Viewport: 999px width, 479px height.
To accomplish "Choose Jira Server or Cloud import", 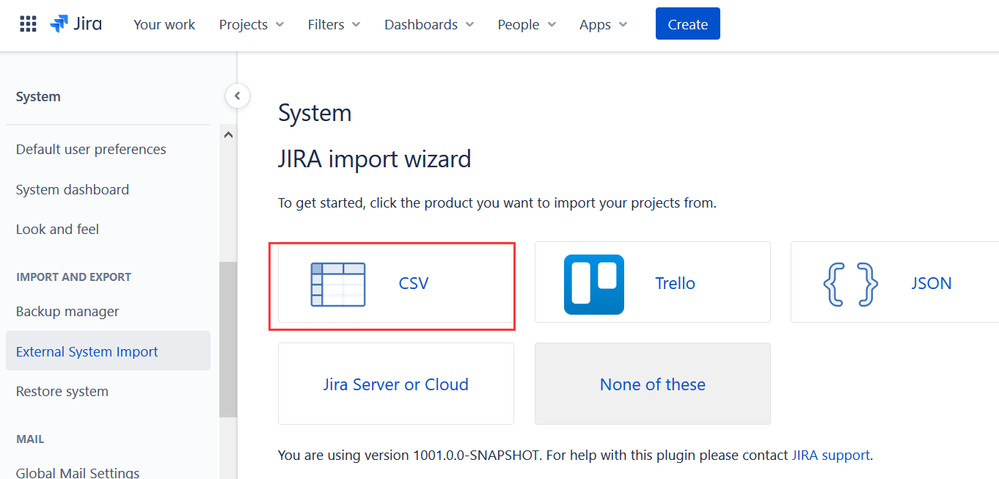I will click(396, 384).
